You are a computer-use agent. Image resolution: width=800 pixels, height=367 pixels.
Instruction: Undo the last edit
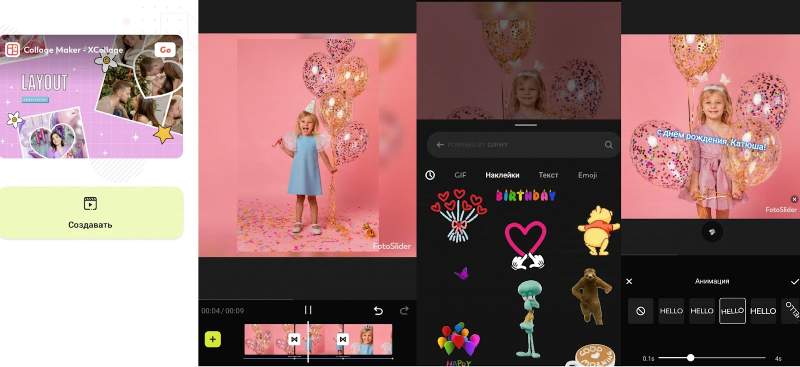click(378, 310)
